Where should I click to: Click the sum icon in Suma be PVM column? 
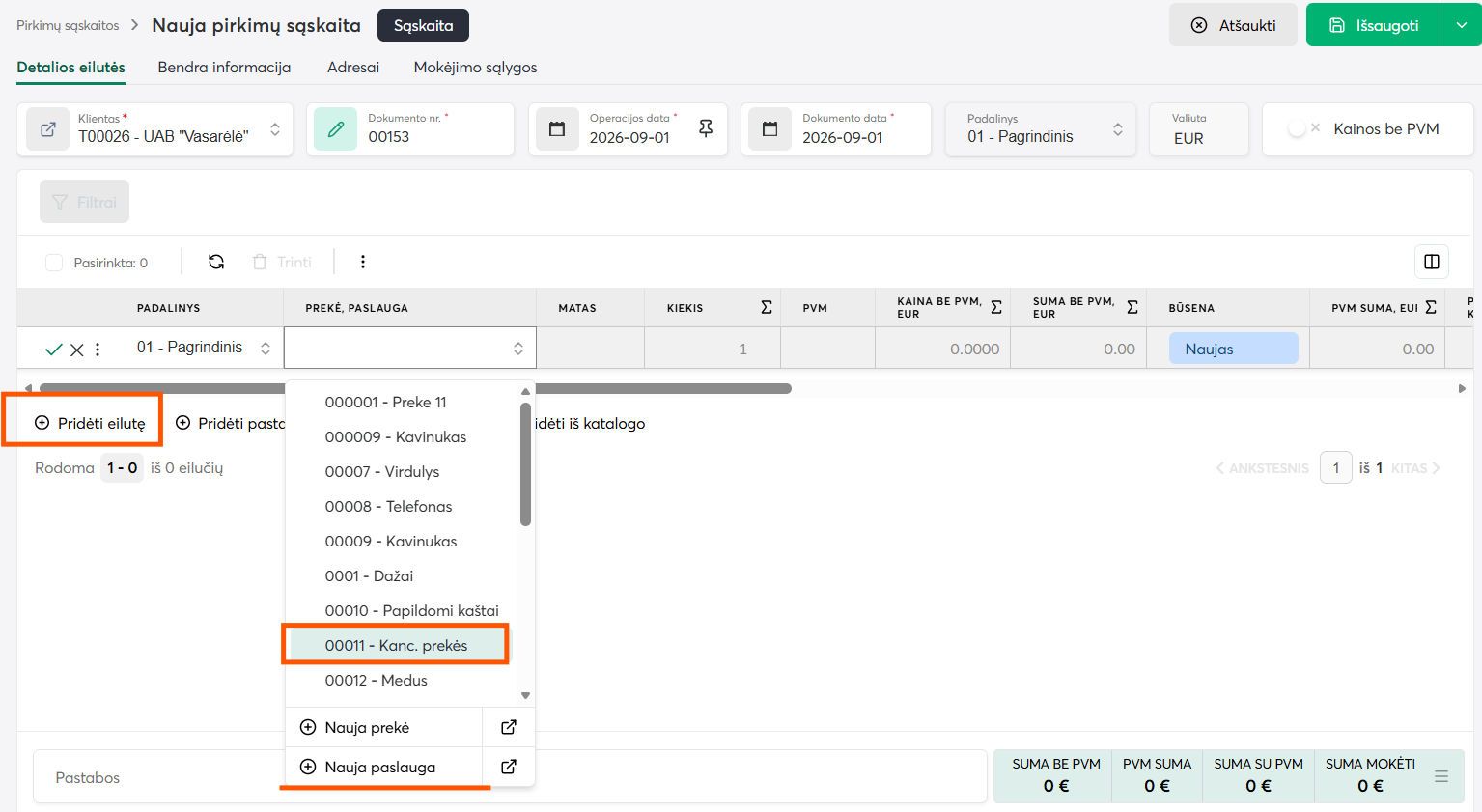coord(1132,307)
